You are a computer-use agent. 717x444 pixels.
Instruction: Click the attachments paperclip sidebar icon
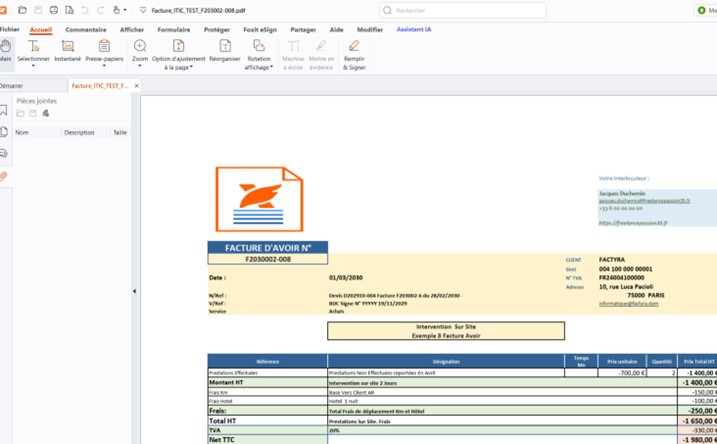(x=4, y=177)
